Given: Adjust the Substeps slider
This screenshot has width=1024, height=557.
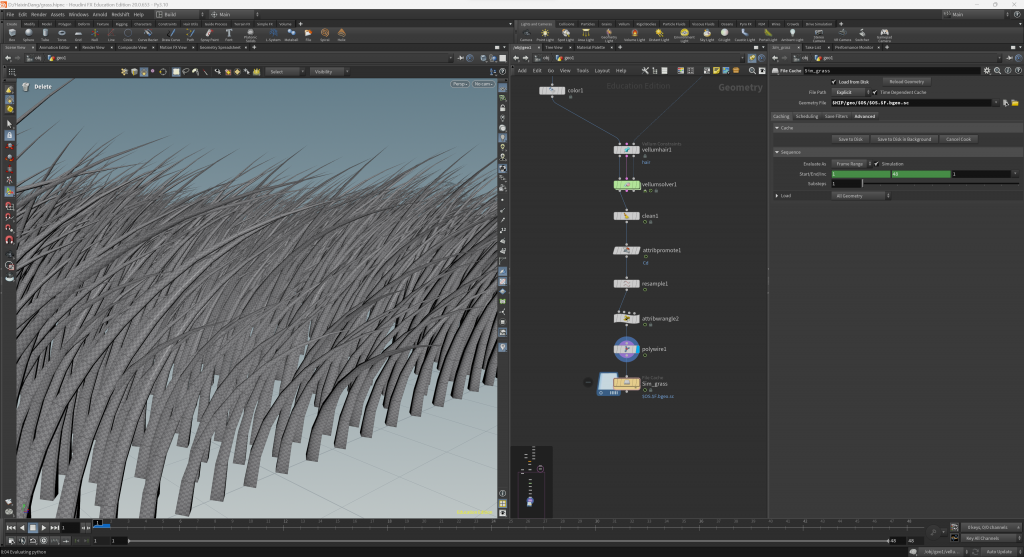Looking at the screenshot, I should point(940,184).
